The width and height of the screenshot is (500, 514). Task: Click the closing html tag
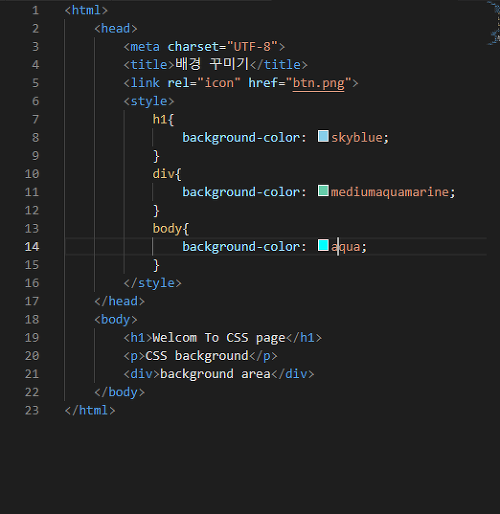[90, 410]
